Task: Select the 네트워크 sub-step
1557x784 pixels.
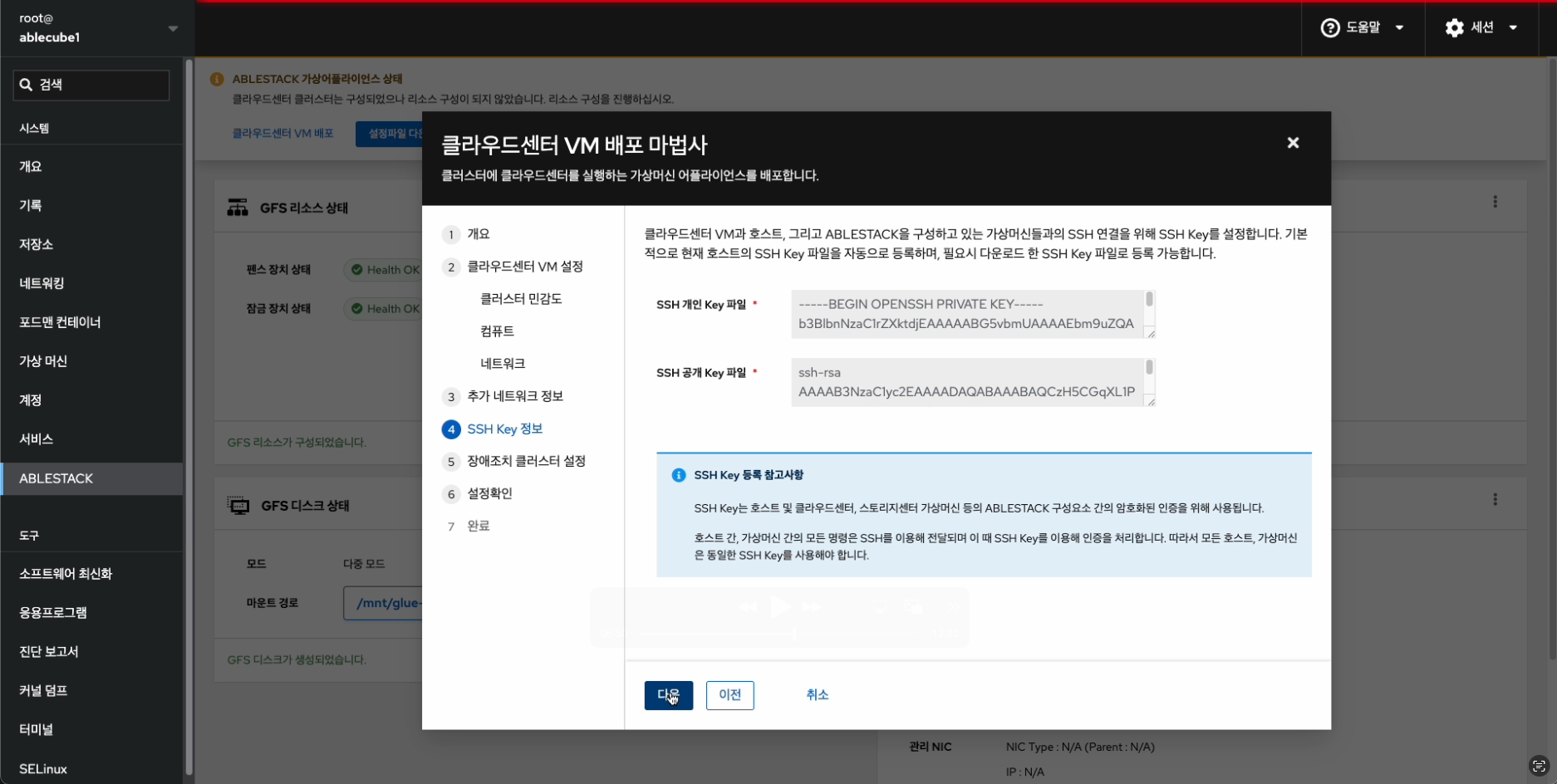Action: click(503, 364)
